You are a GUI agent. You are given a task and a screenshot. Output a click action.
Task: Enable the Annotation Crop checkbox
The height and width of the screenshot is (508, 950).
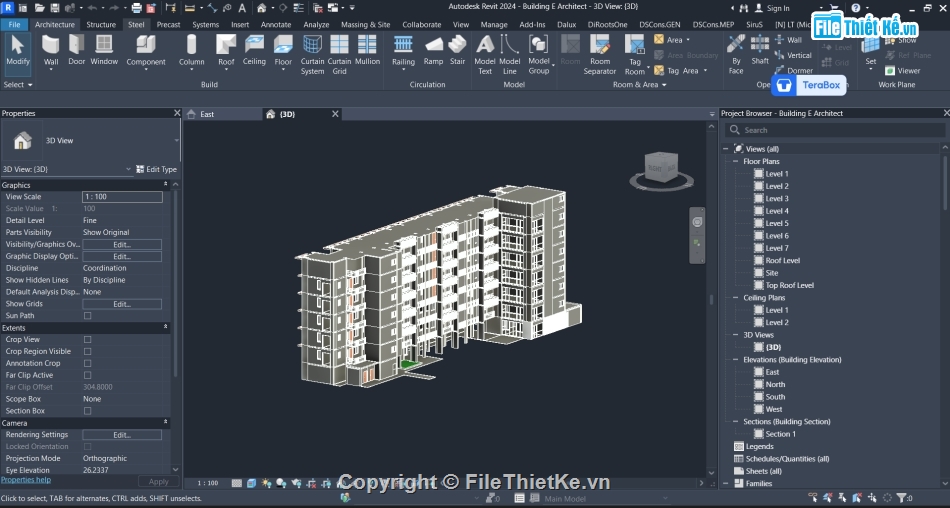pos(87,363)
